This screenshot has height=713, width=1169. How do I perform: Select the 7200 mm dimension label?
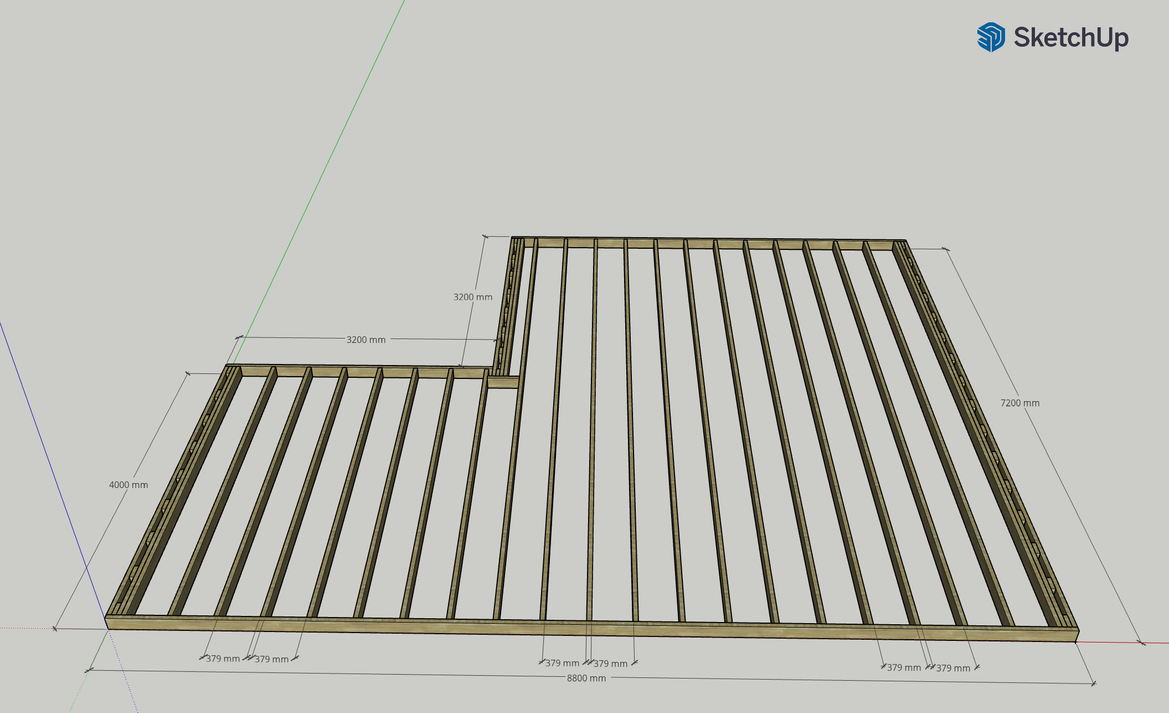(x=1019, y=403)
